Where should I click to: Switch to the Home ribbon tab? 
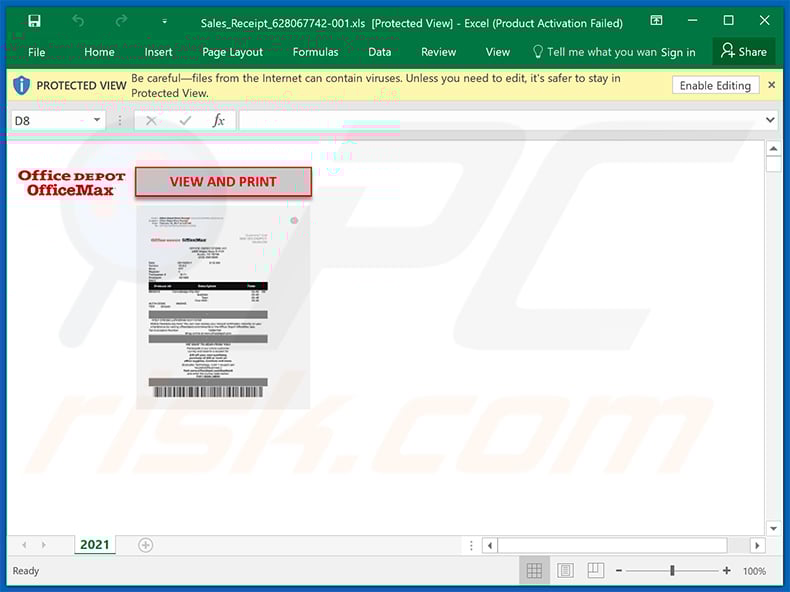click(x=99, y=52)
